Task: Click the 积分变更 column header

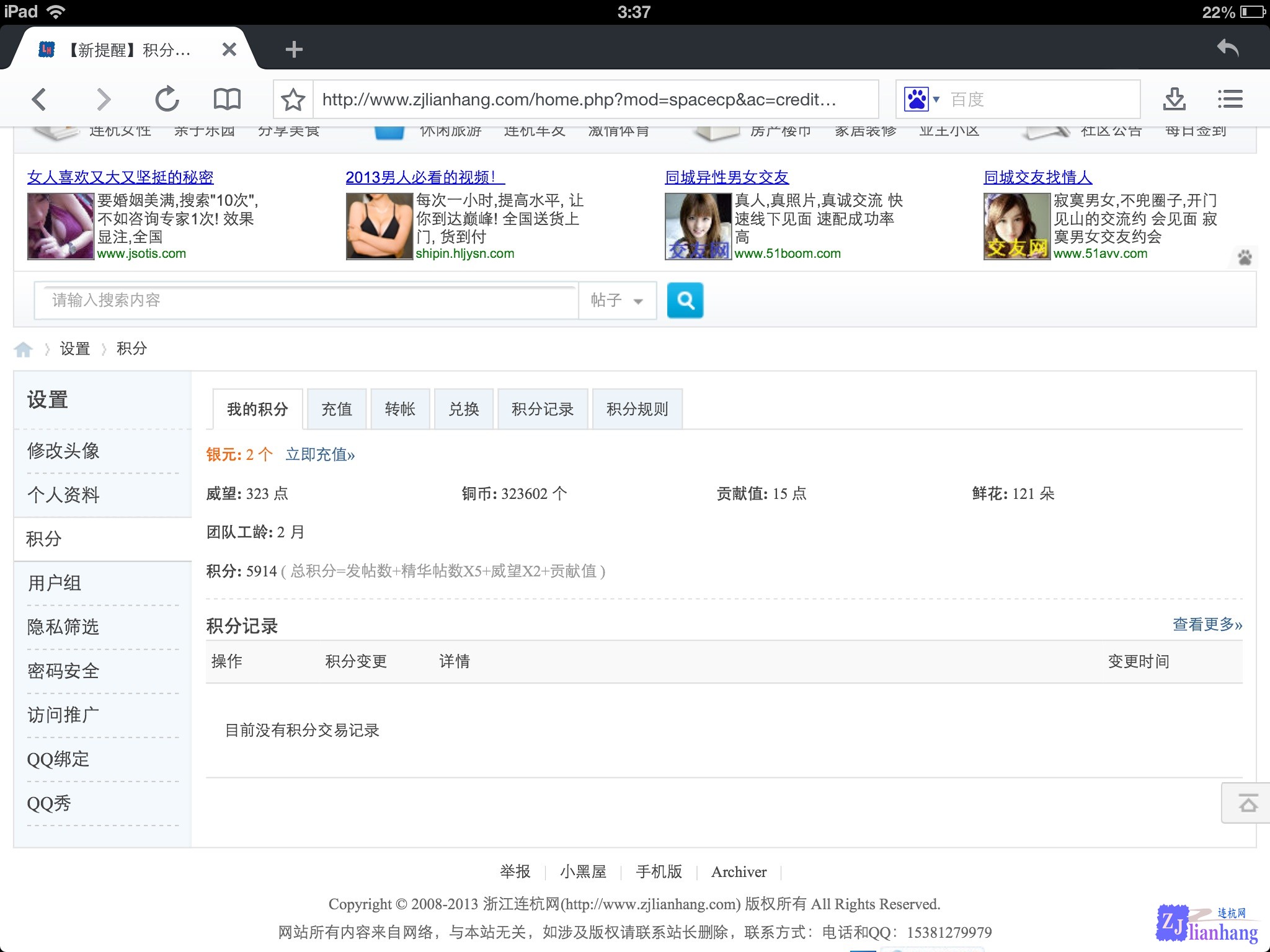Action: [x=356, y=661]
